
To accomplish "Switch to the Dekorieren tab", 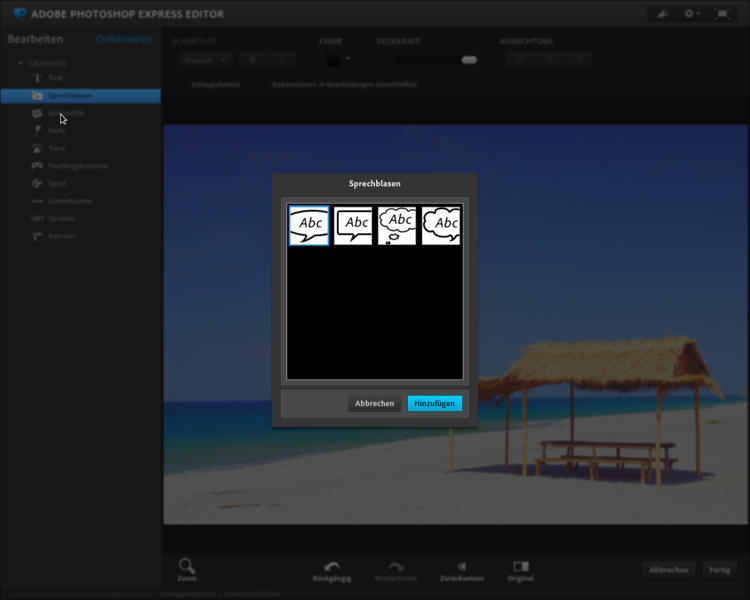I will (x=125, y=39).
